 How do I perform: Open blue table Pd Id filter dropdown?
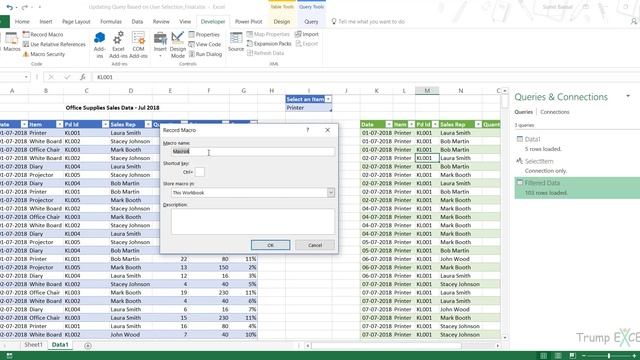pyautogui.click(x=105, y=124)
